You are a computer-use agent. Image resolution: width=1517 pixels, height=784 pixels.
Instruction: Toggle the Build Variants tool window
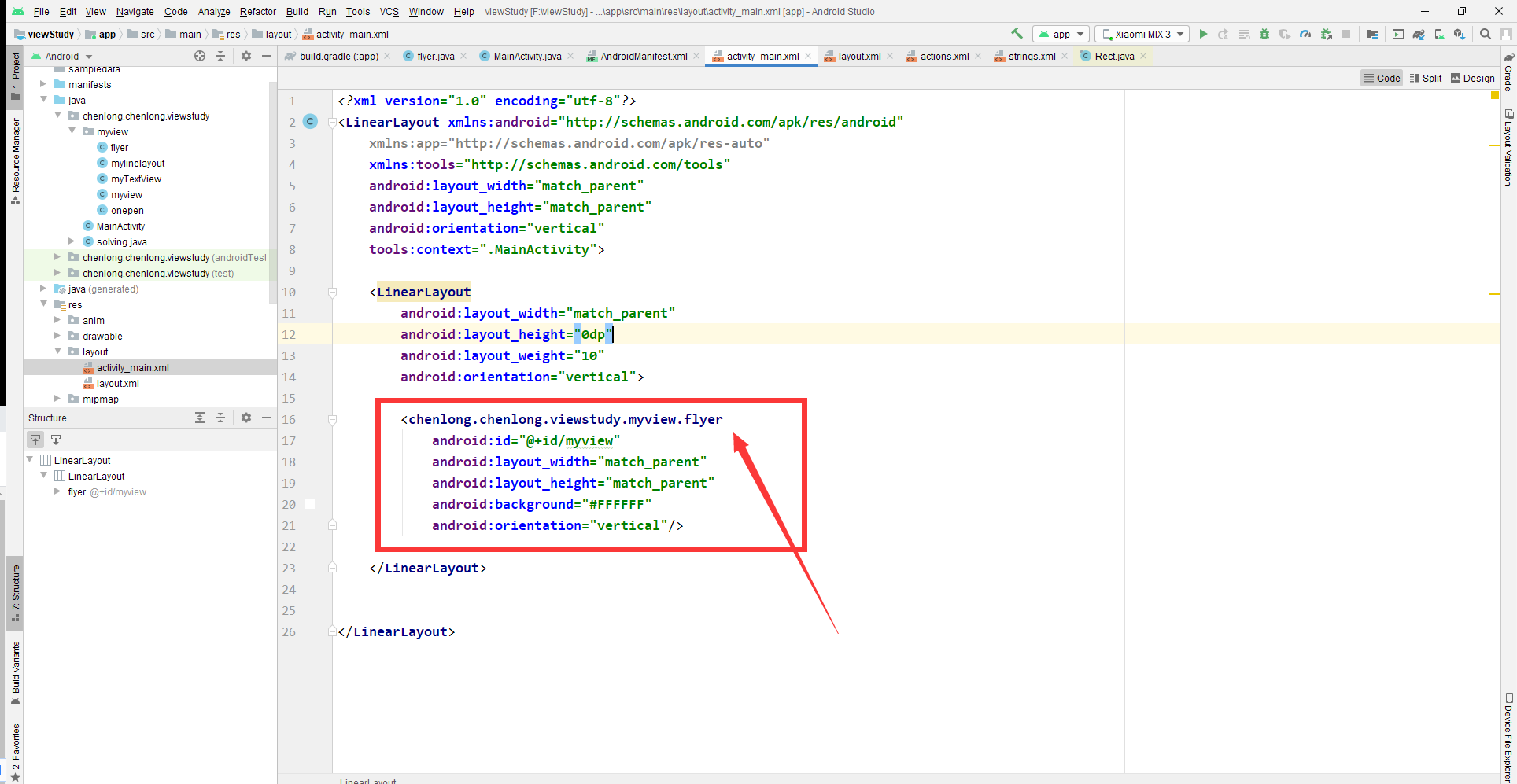point(15,672)
